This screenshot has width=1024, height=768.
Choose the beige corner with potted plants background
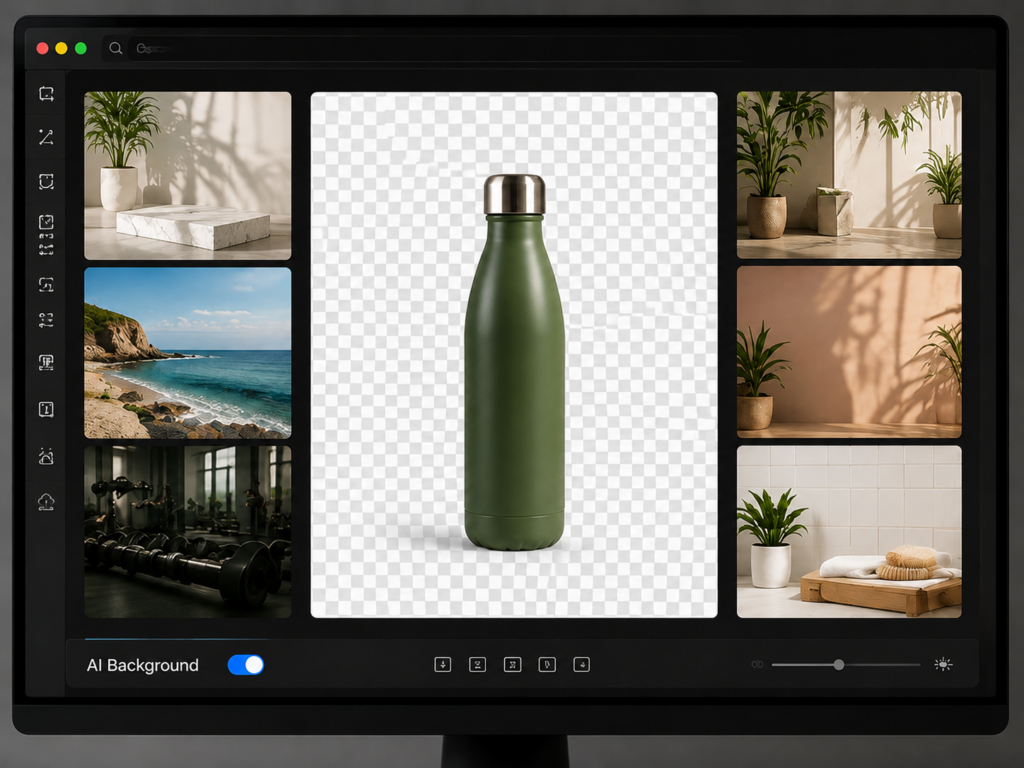tap(849, 175)
